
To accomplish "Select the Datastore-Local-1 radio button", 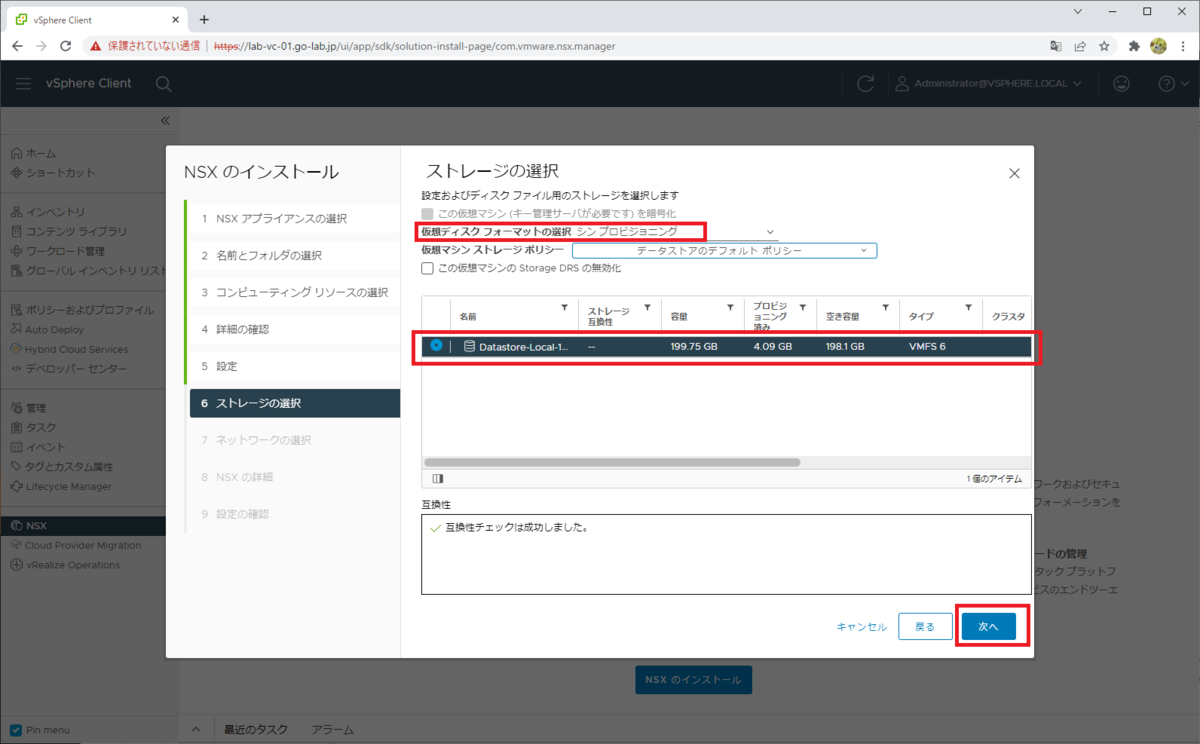I will [x=436, y=346].
